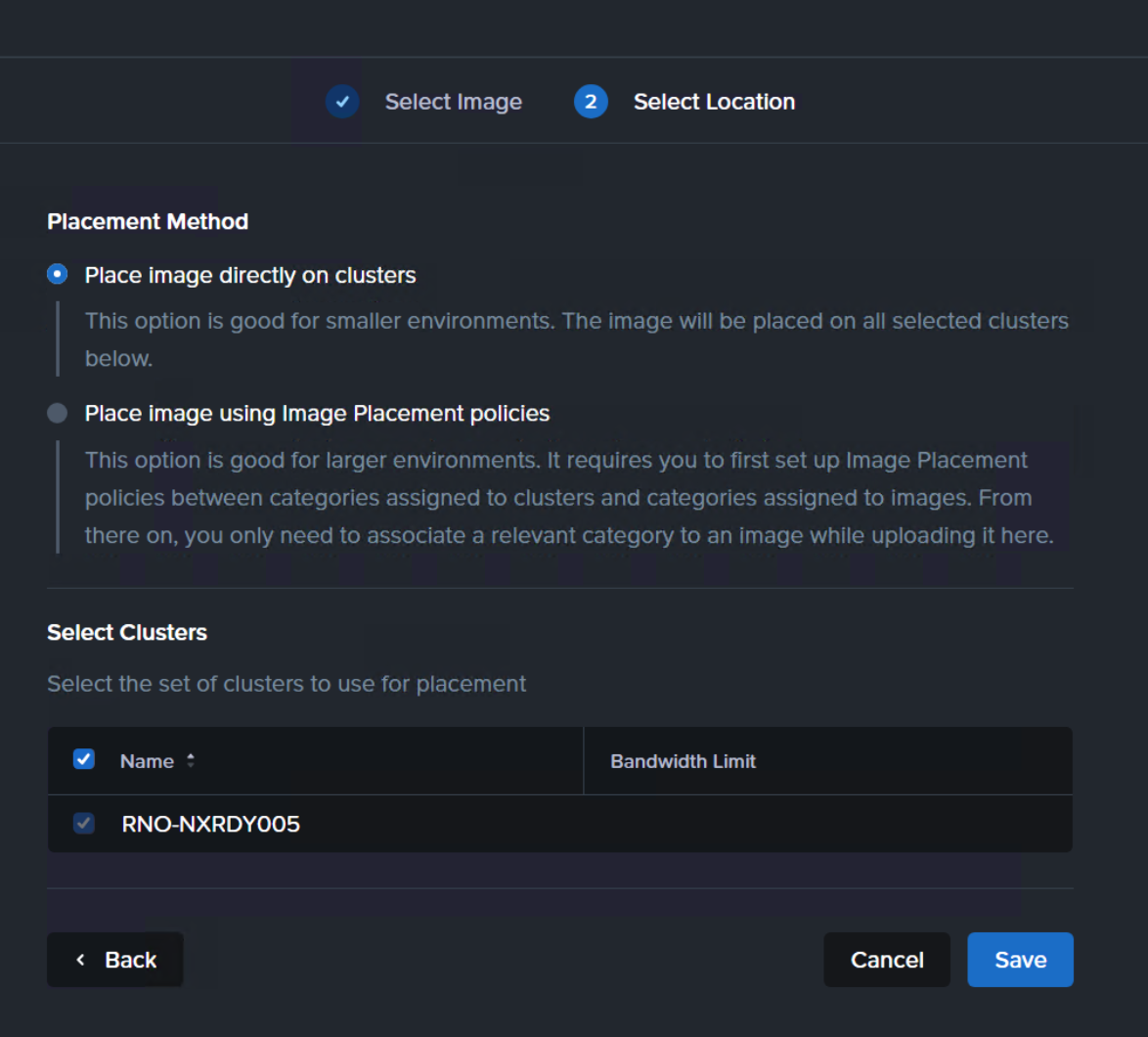This screenshot has height=1037, width=1148.
Task: Click the Select Clusters heading
Action: pyautogui.click(x=127, y=632)
